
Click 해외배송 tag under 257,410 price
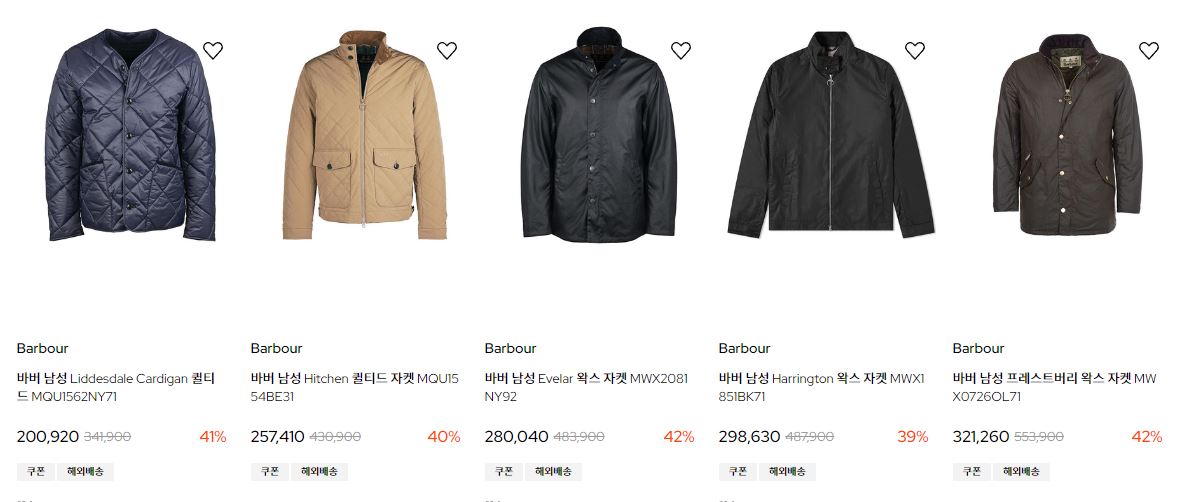(x=319, y=472)
